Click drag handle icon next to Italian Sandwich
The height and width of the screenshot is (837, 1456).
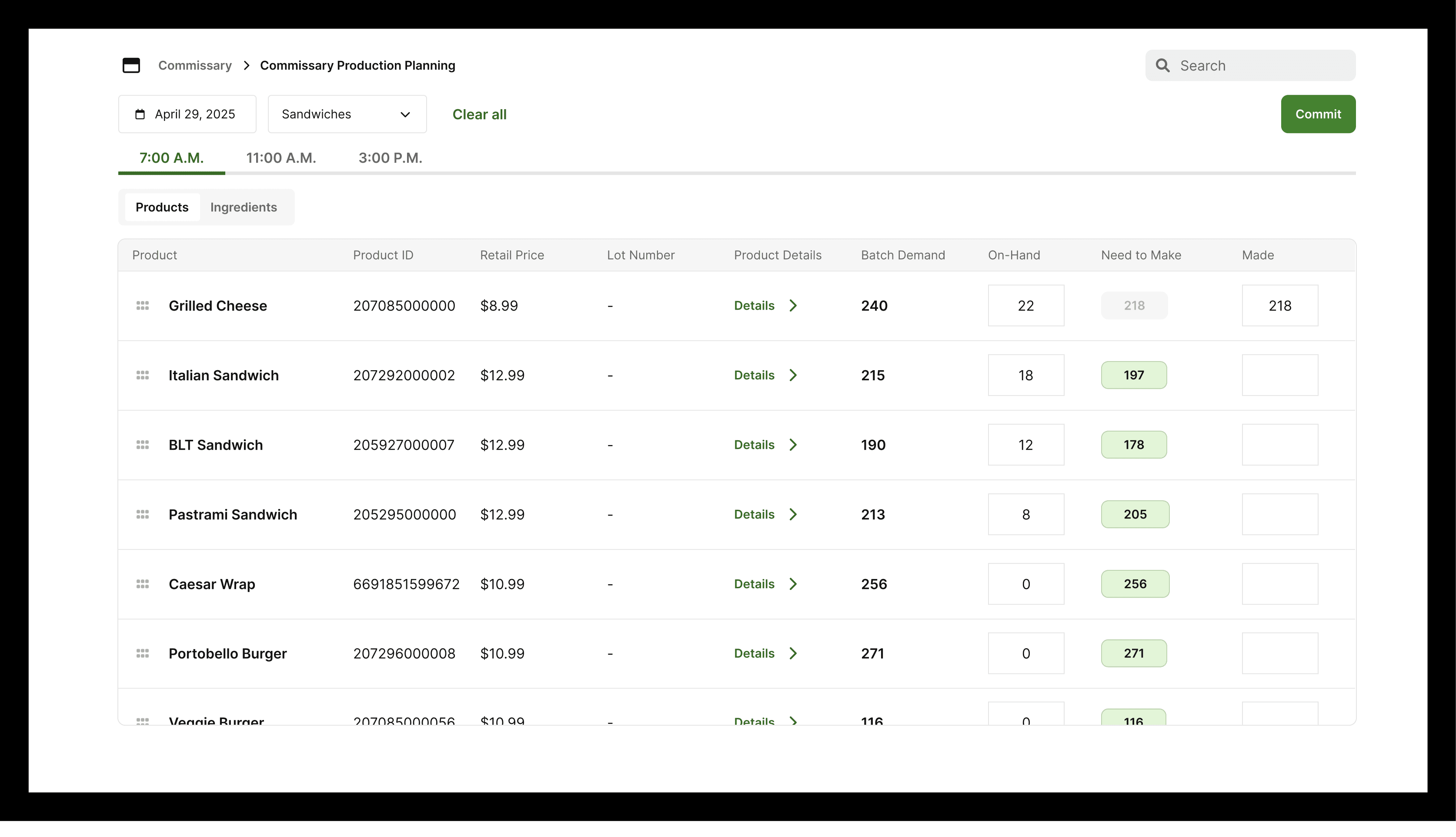143,375
